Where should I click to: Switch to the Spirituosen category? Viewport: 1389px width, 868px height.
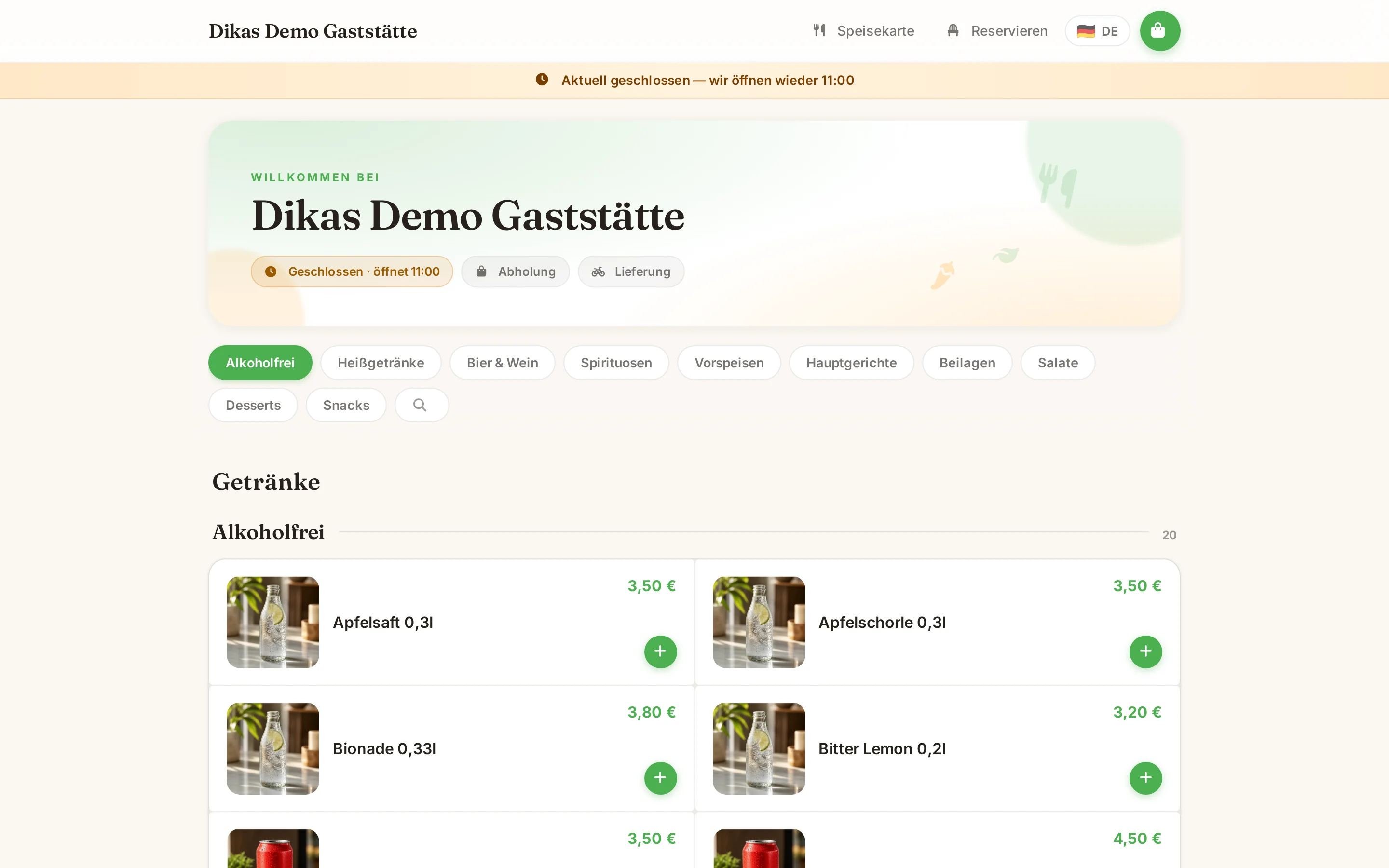pyautogui.click(x=616, y=363)
